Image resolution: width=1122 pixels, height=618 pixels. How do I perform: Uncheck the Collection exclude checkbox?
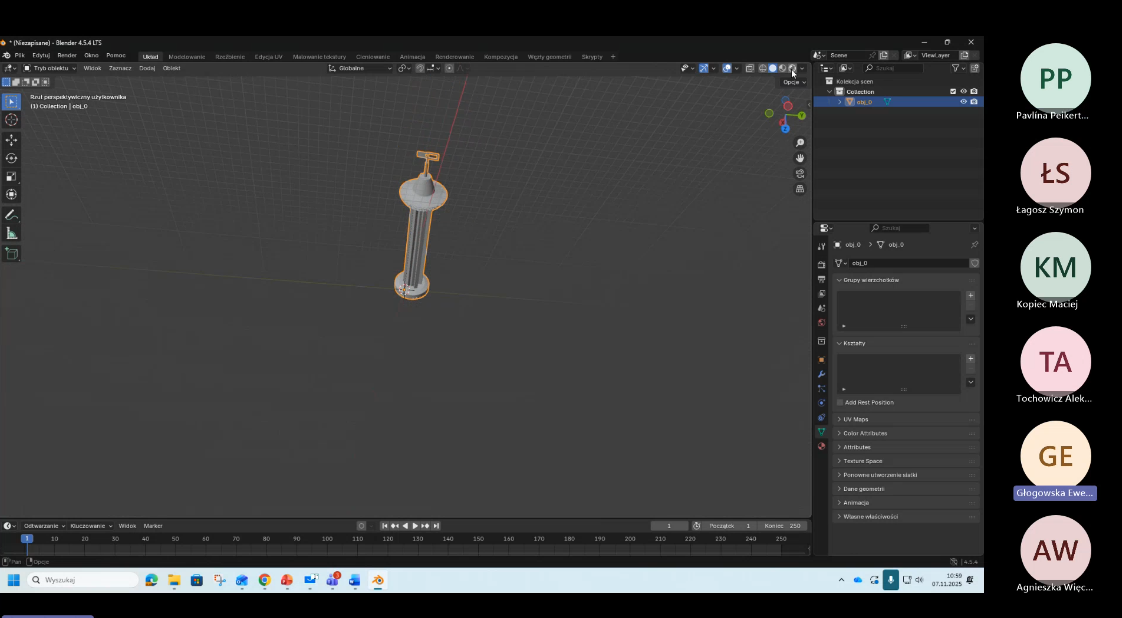tap(953, 91)
